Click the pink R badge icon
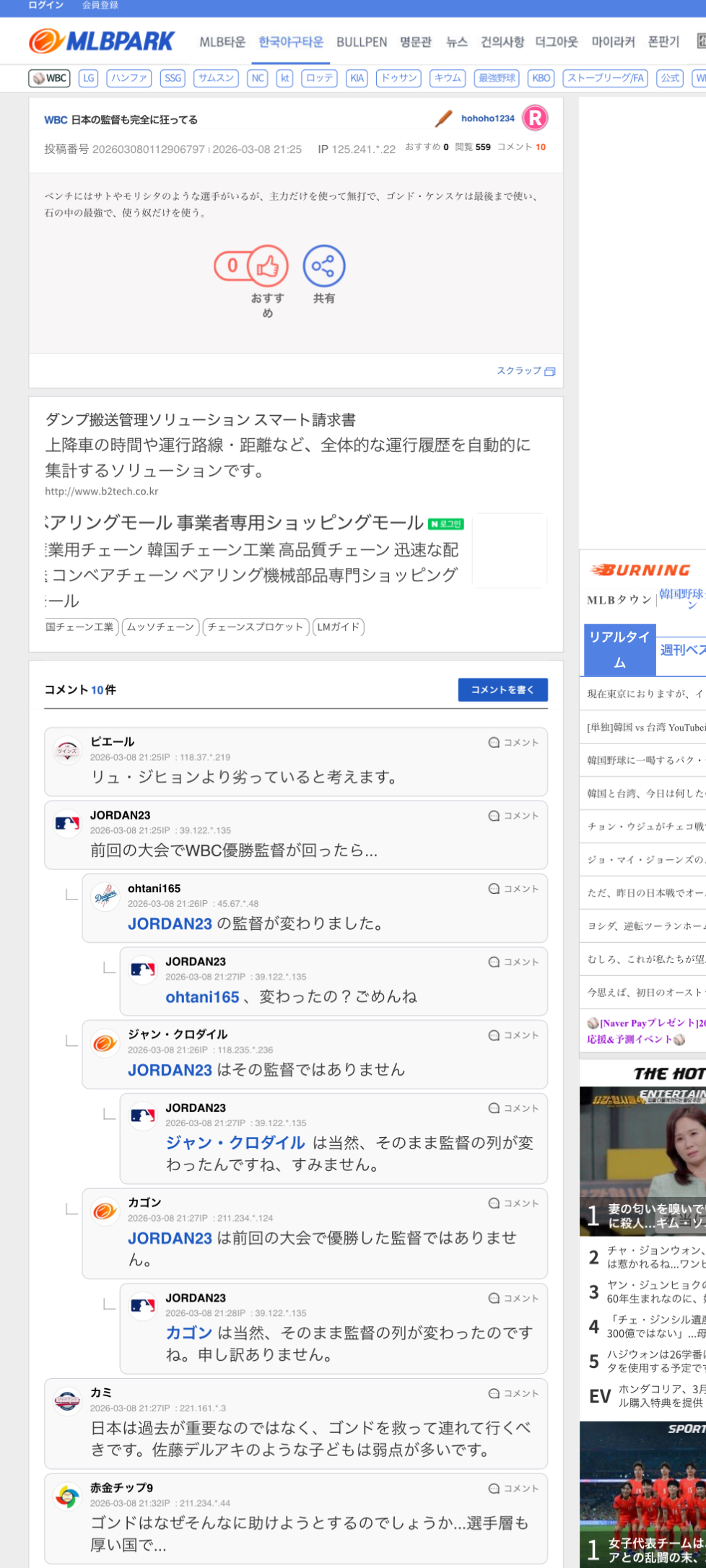706x1568 pixels. point(535,118)
